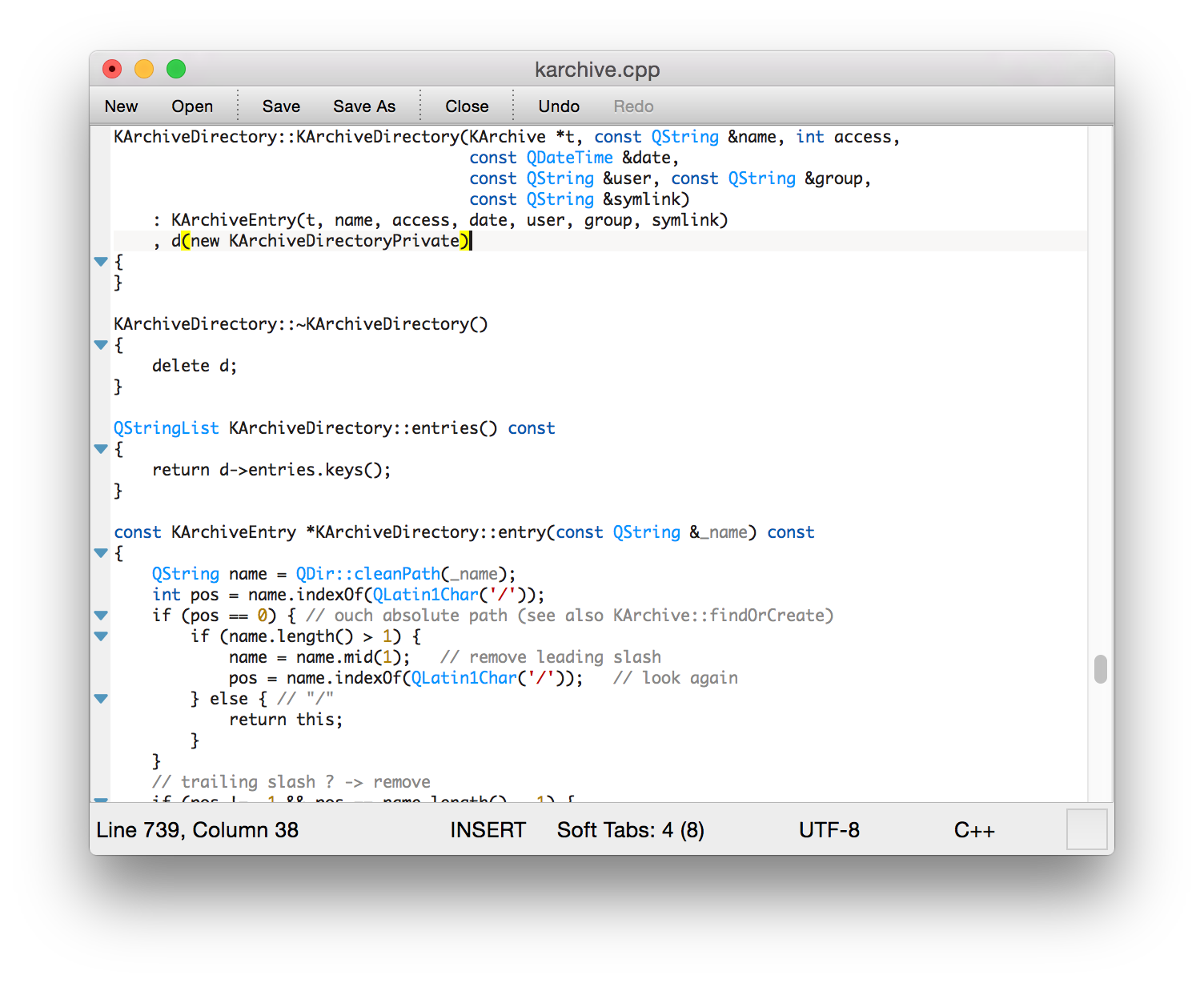
Task: Create a new file
Action: (120, 106)
